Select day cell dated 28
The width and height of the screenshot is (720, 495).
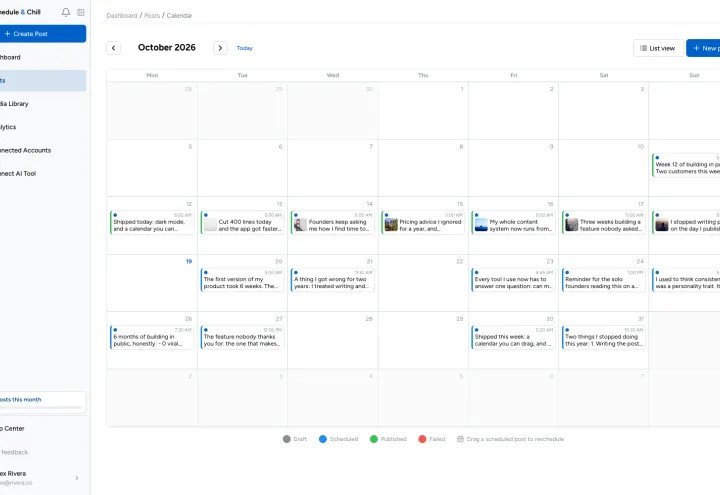point(333,340)
